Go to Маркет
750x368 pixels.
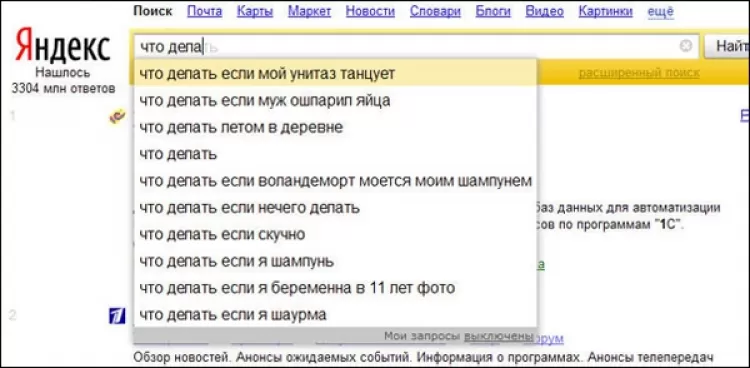[309, 11]
